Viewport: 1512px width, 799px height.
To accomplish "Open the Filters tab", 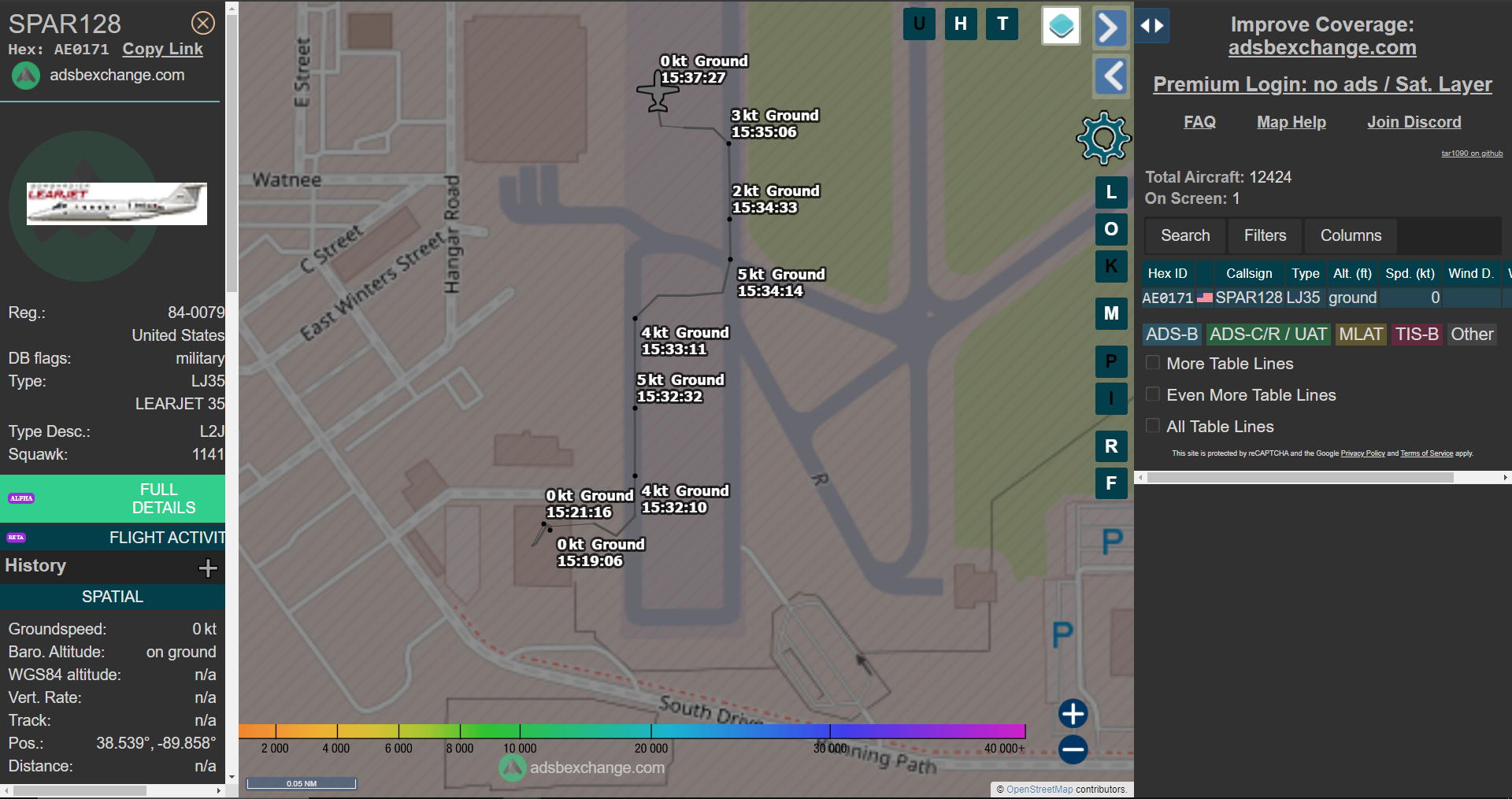I will tap(1265, 235).
